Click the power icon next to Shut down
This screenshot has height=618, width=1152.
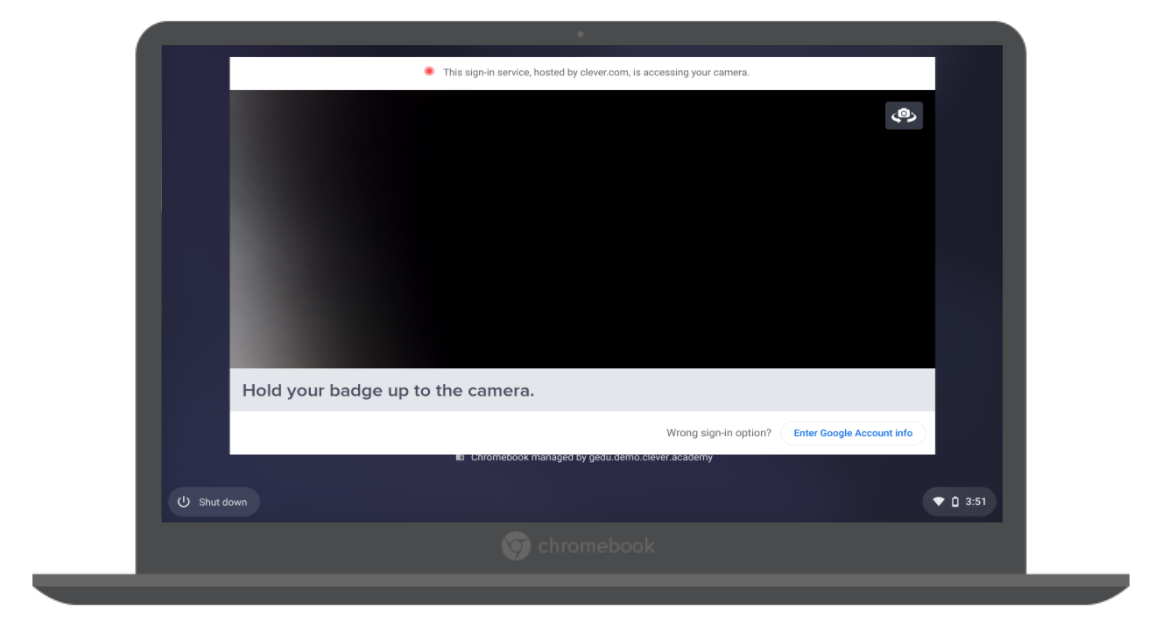[183, 501]
